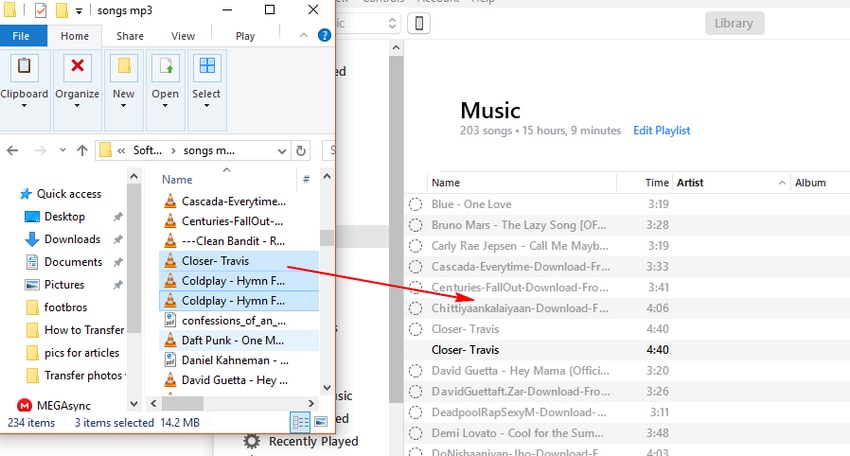Open the recent locations dropdown arrow
This screenshot has height=456, width=850.
(x=63, y=150)
